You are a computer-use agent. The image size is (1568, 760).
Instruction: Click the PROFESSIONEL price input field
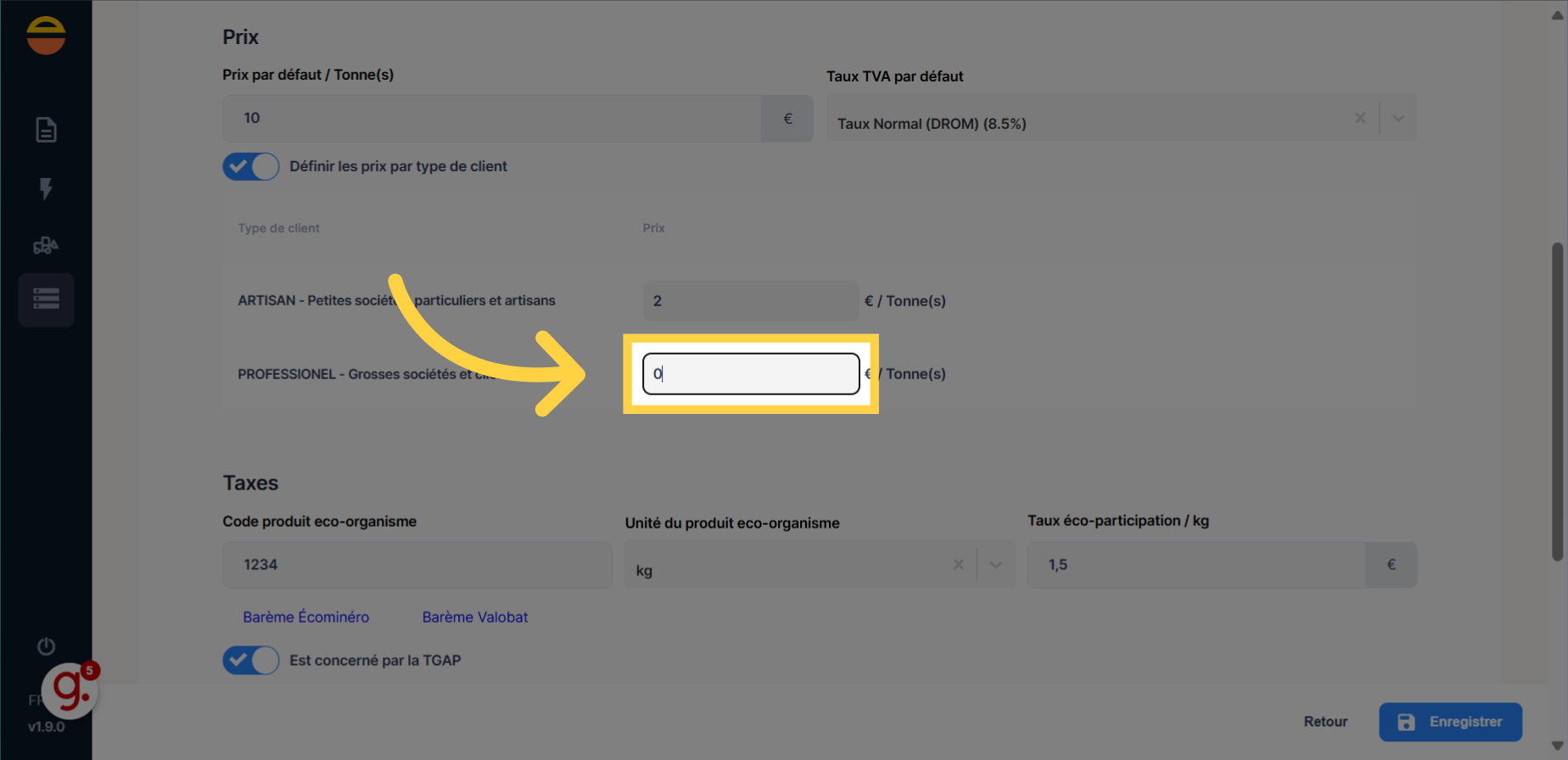(x=750, y=373)
